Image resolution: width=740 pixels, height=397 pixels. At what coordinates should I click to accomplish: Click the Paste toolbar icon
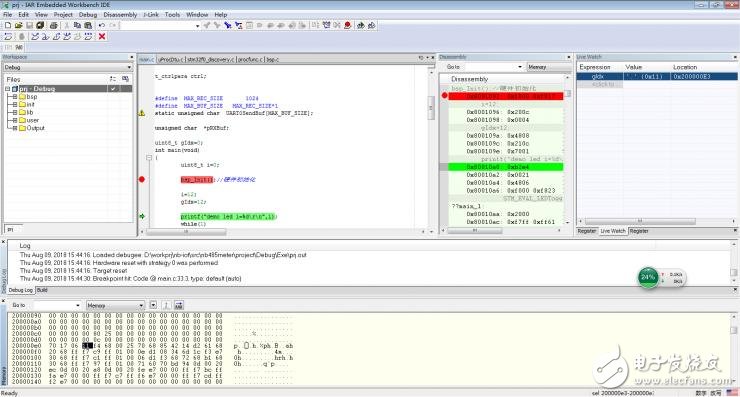pyautogui.click(x=88, y=25)
